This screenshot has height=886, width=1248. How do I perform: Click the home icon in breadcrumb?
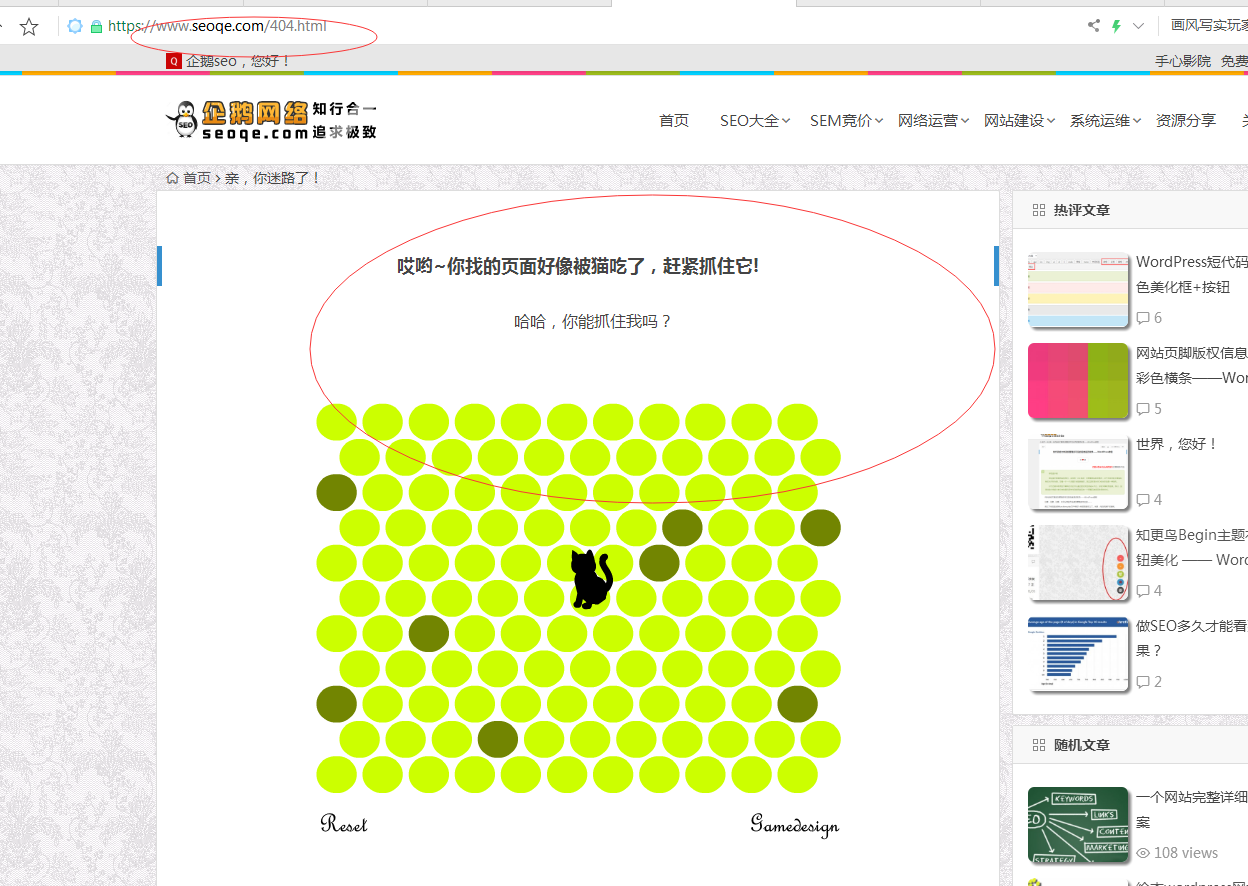click(173, 178)
